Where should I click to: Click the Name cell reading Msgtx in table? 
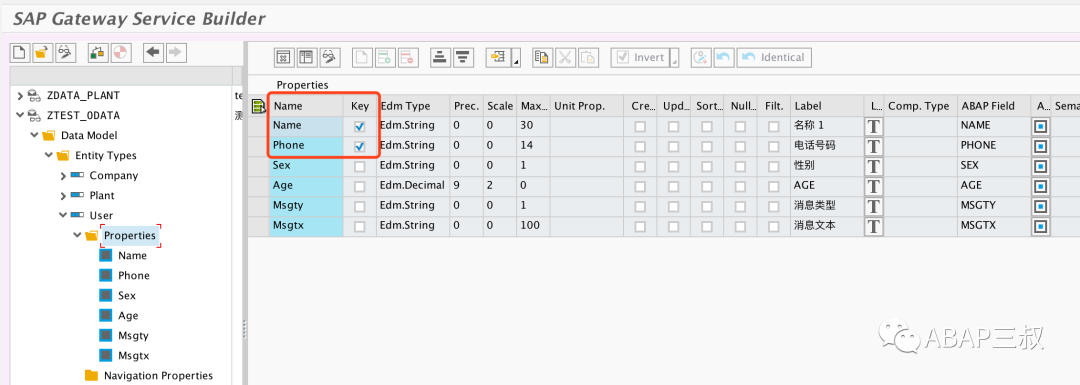(306, 225)
